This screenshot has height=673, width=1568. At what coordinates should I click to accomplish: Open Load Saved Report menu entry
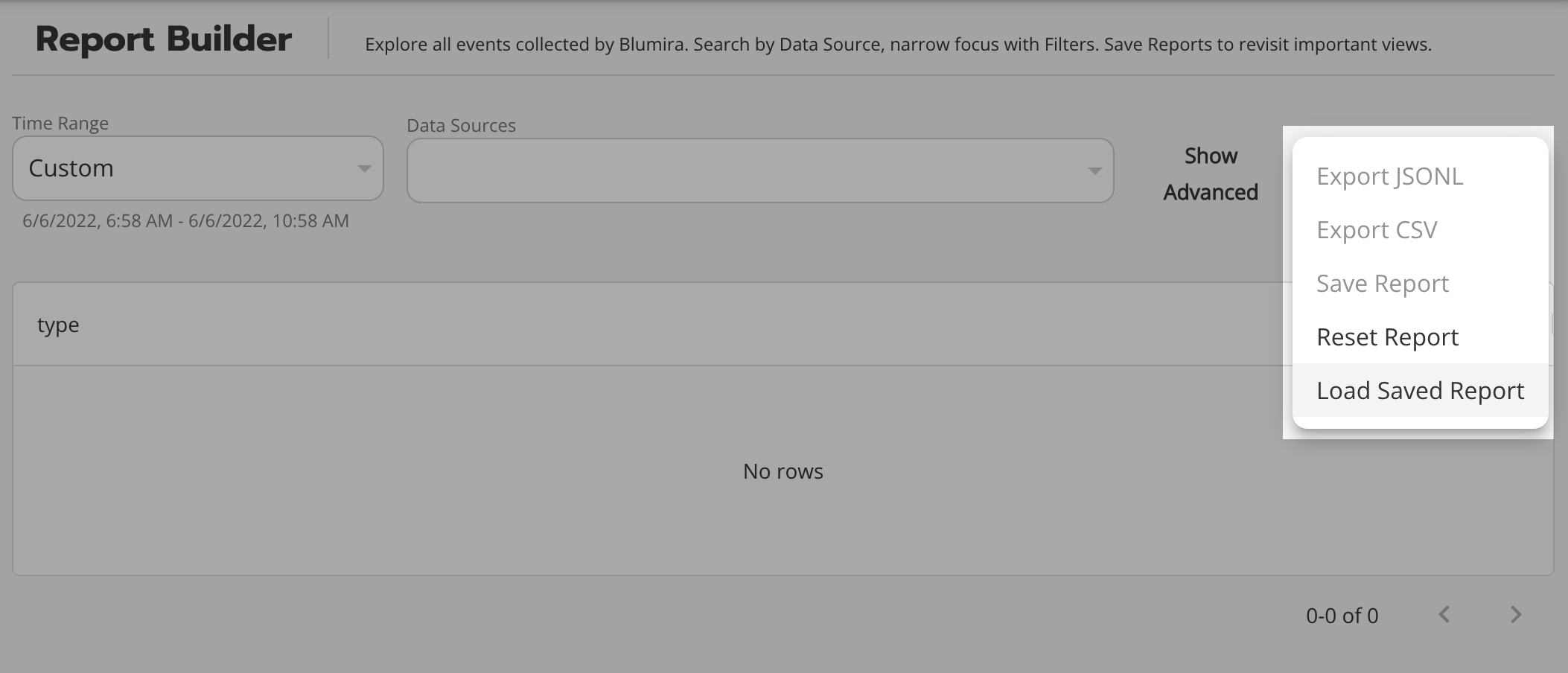click(x=1420, y=391)
